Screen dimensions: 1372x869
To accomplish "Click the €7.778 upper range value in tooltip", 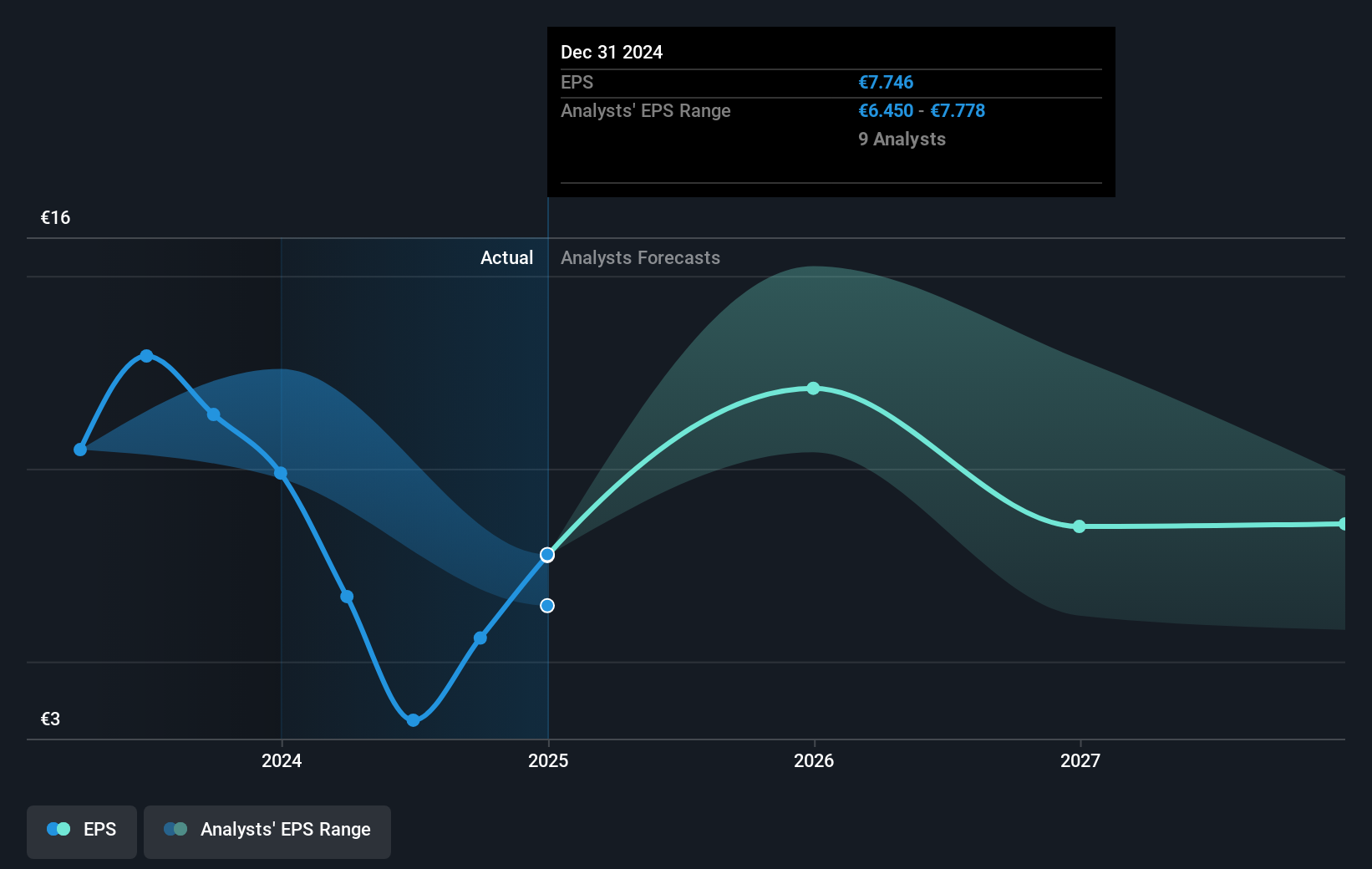I will [958, 111].
